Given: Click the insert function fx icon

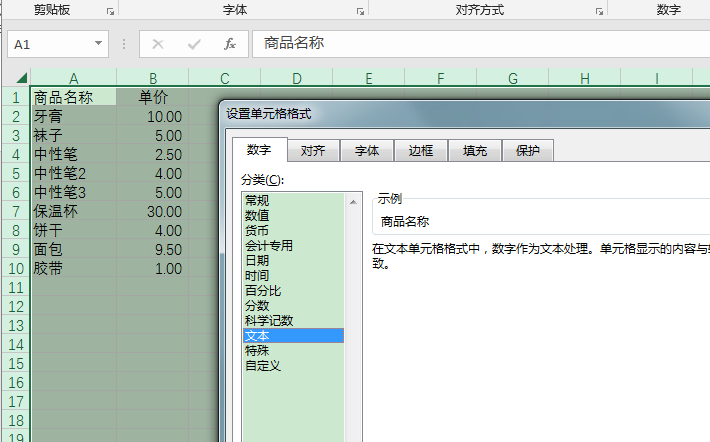Looking at the screenshot, I should coord(229,44).
